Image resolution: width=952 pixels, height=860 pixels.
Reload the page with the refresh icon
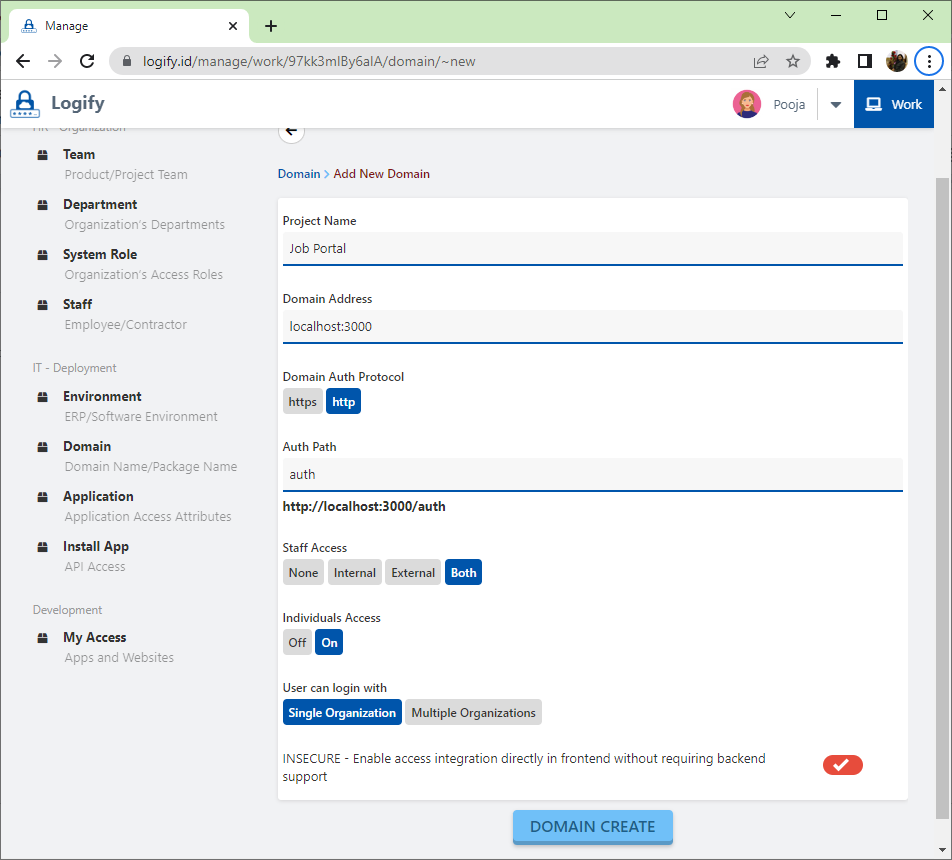click(87, 61)
